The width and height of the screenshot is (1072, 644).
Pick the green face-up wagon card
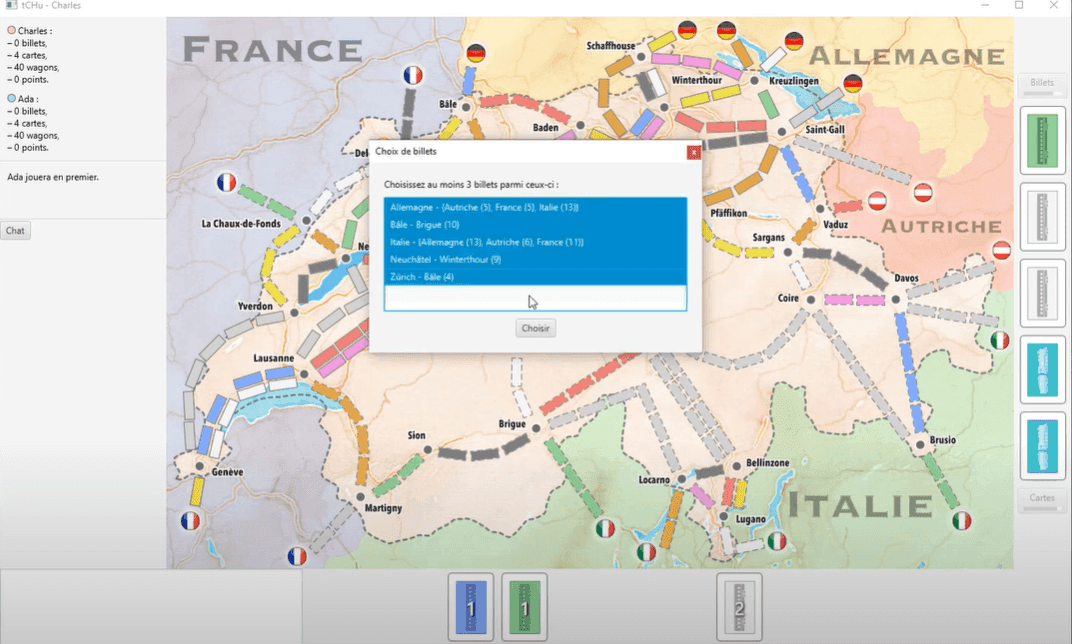(x=1043, y=141)
